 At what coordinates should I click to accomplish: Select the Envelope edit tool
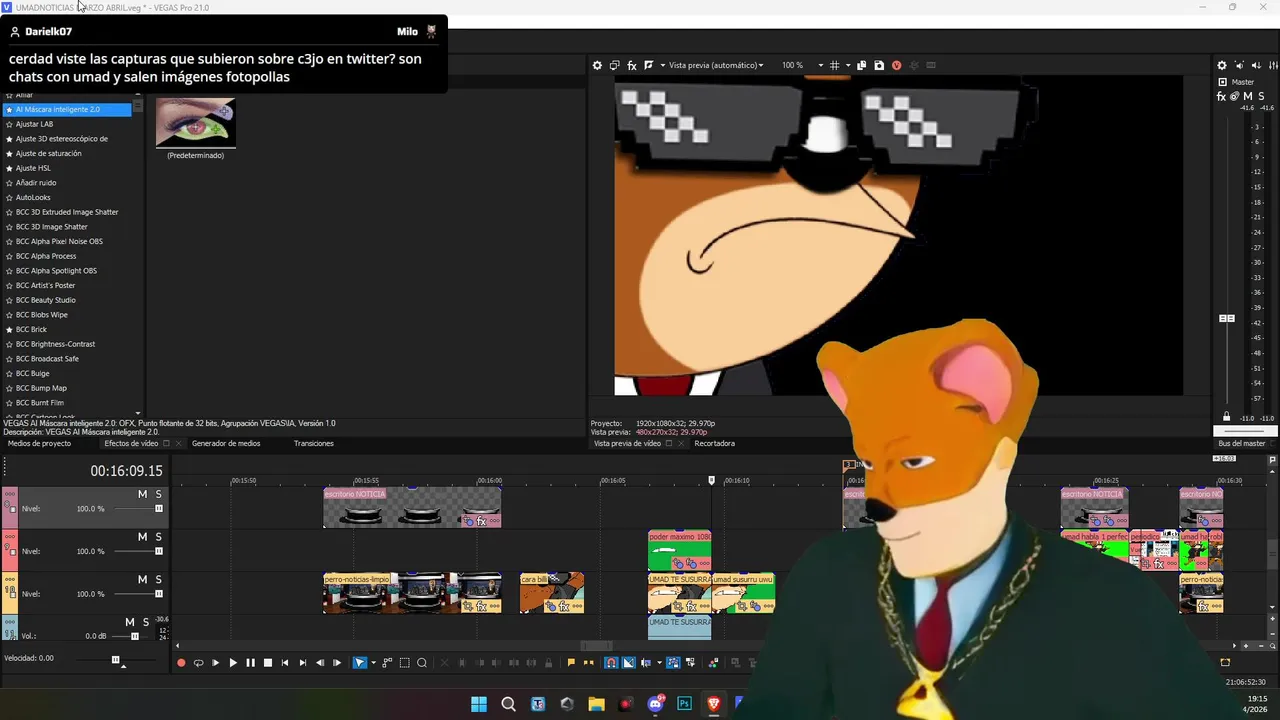(387, 662)
